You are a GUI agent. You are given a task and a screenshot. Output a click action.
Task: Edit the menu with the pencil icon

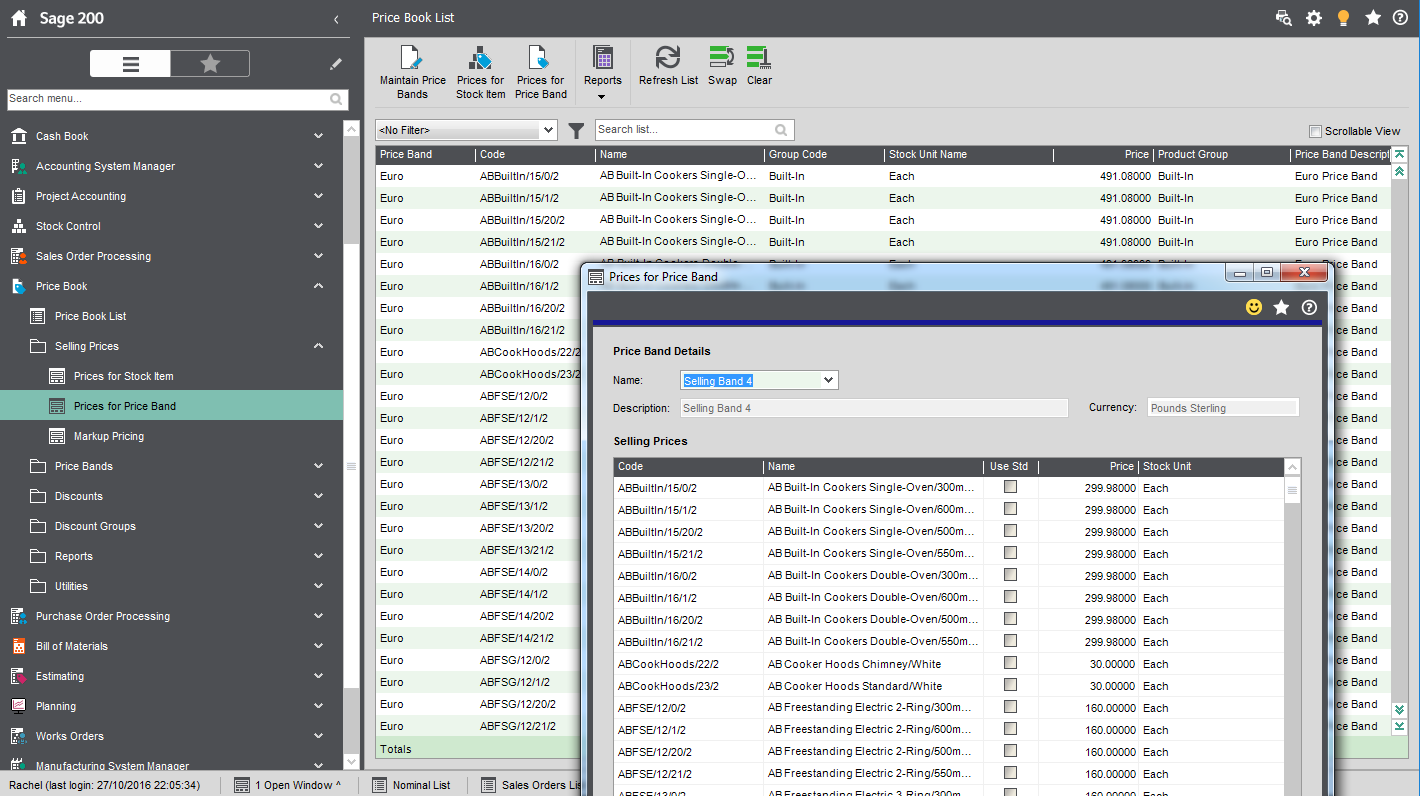336,64
